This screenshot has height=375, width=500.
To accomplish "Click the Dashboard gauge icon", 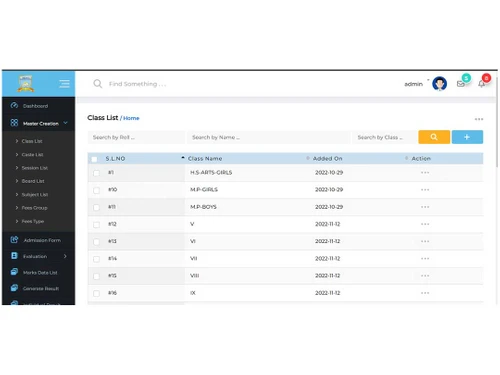I will [x=14, y=106].
